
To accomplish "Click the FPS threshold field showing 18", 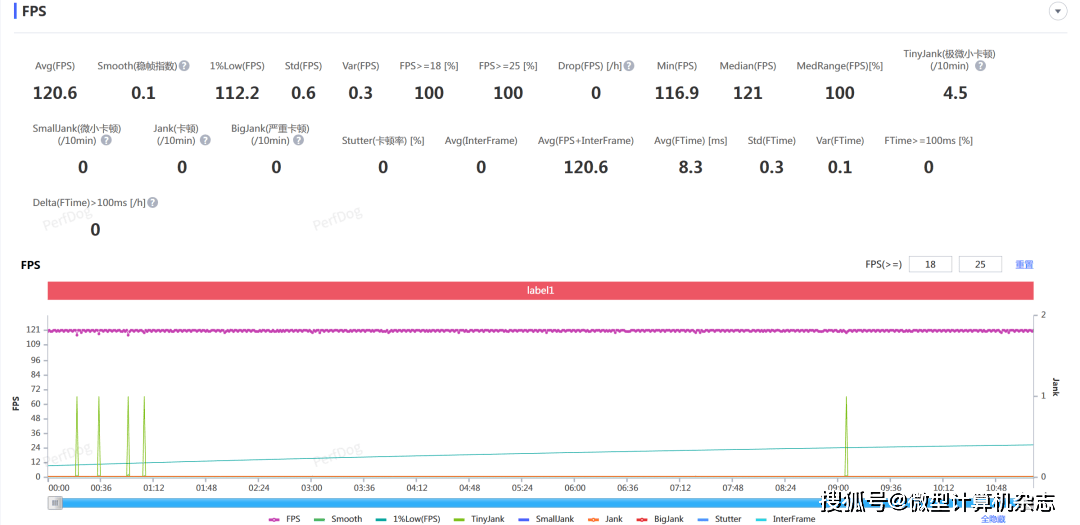I will tap(930, 265).
